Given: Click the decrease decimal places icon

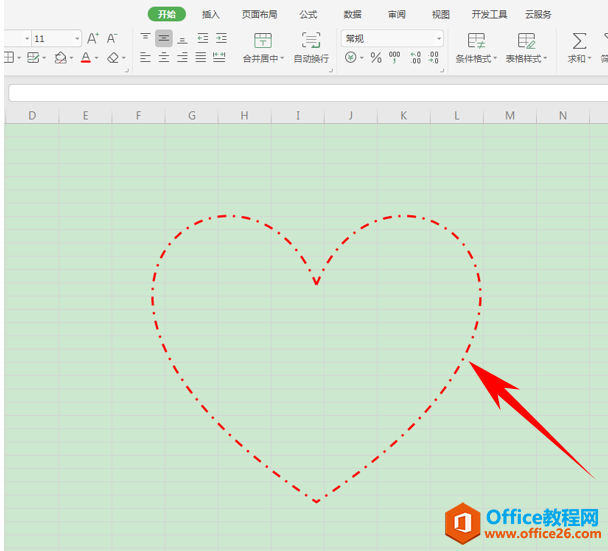Looking at the screenshot, I should click(x=434, y=58).
